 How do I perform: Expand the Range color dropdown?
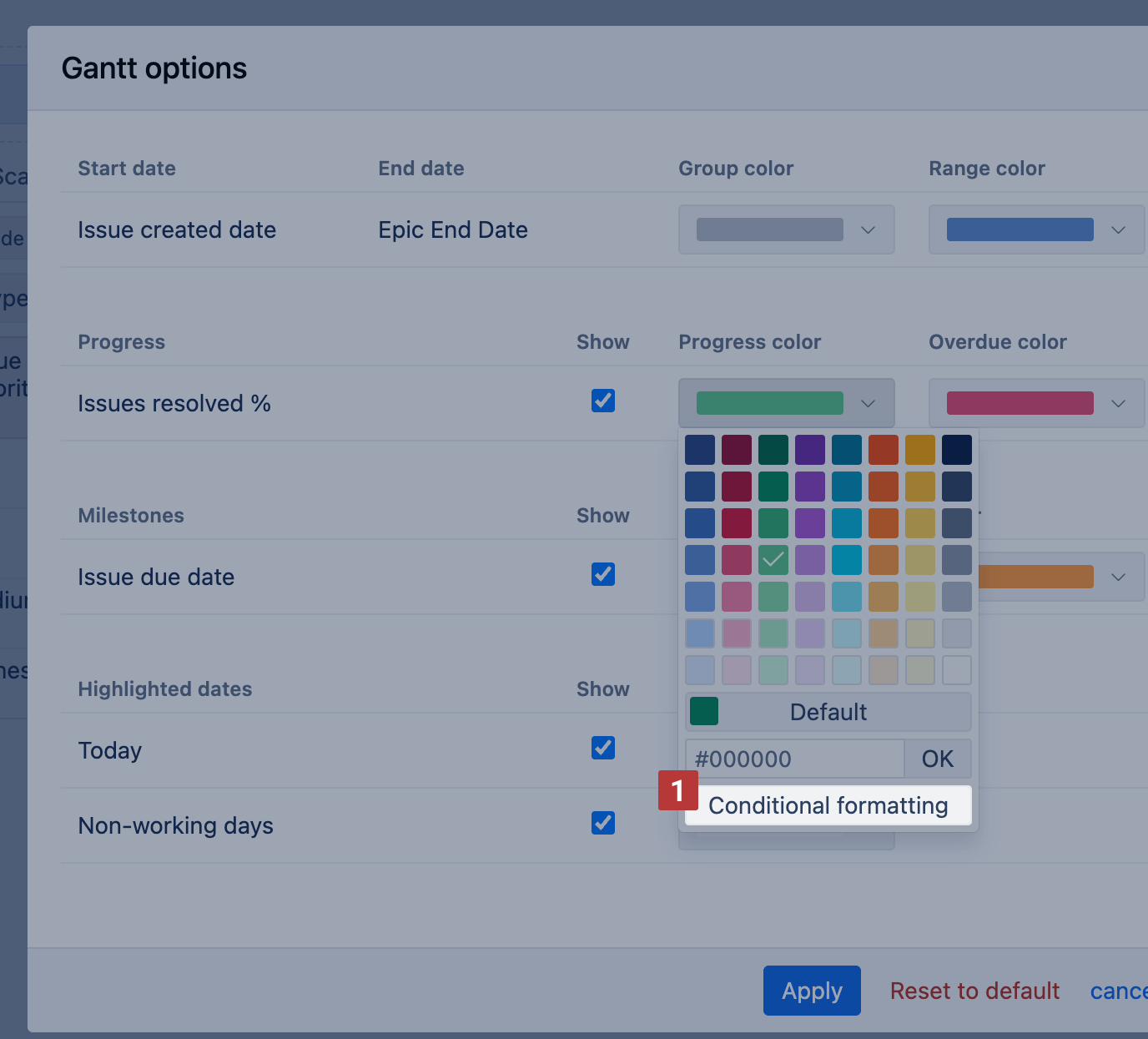click(x=1035, y=229)
